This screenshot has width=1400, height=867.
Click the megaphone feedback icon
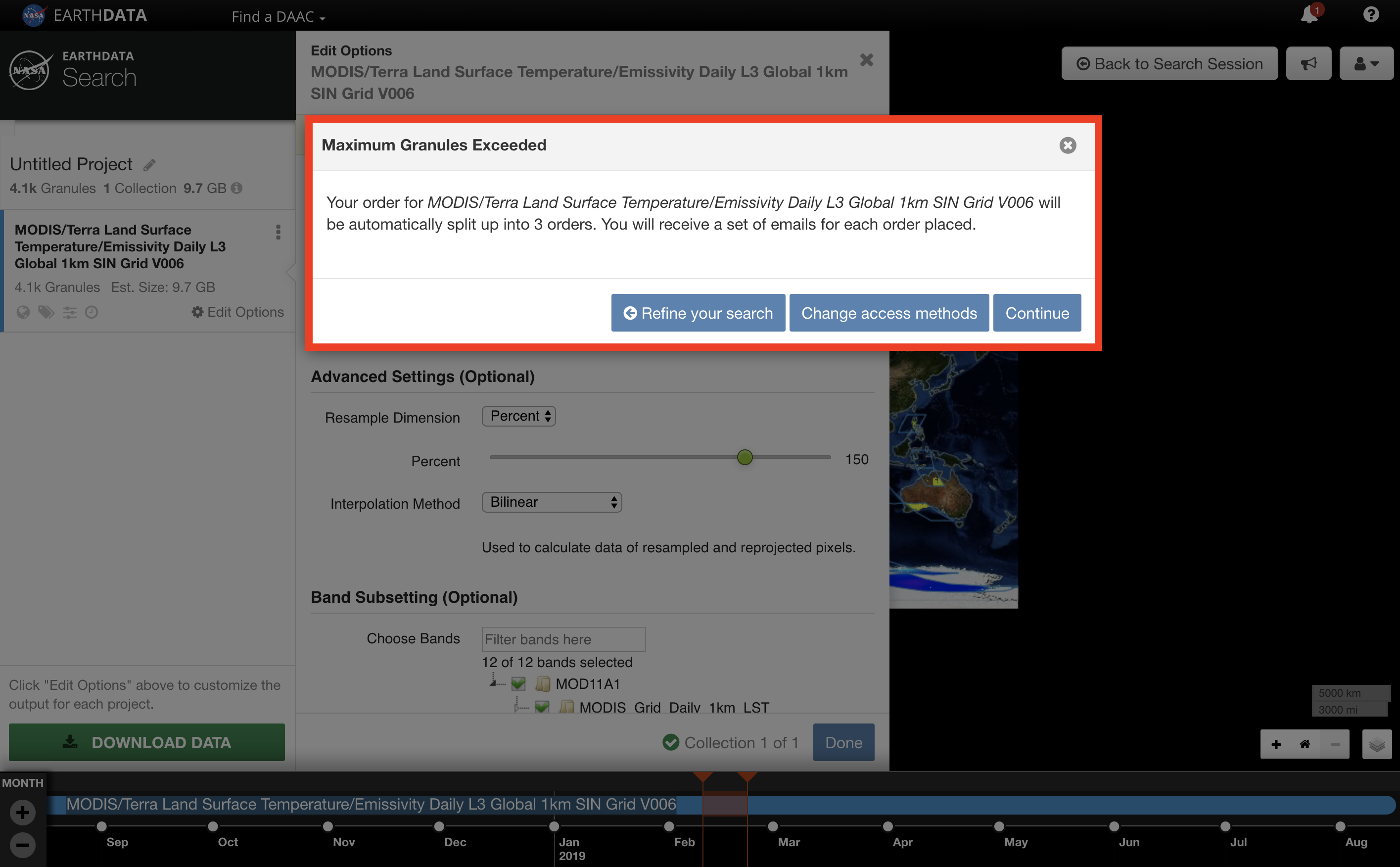click(x=1308, y=64)
